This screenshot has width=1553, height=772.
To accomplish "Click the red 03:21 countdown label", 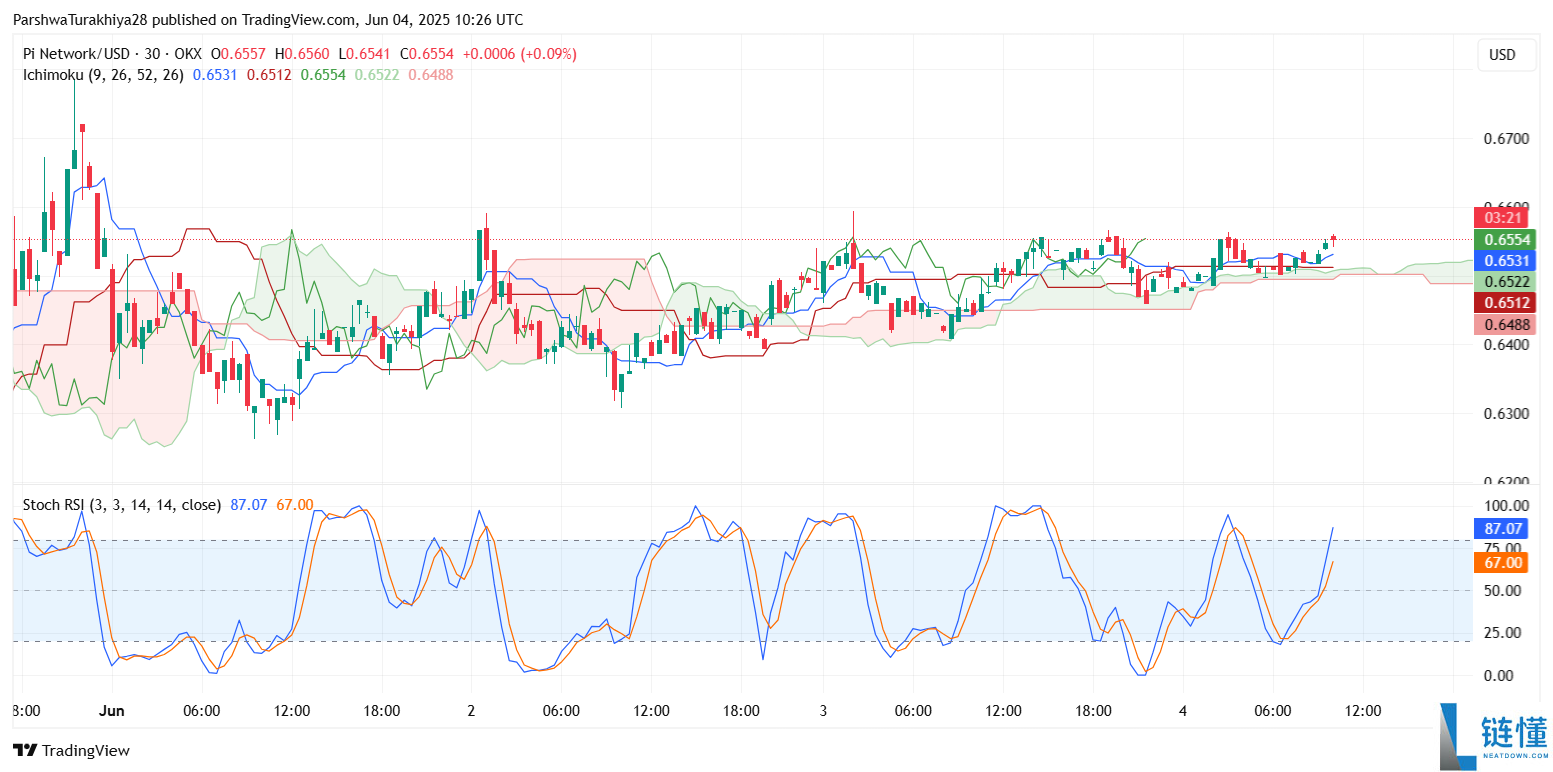I will pos(1503,218).
